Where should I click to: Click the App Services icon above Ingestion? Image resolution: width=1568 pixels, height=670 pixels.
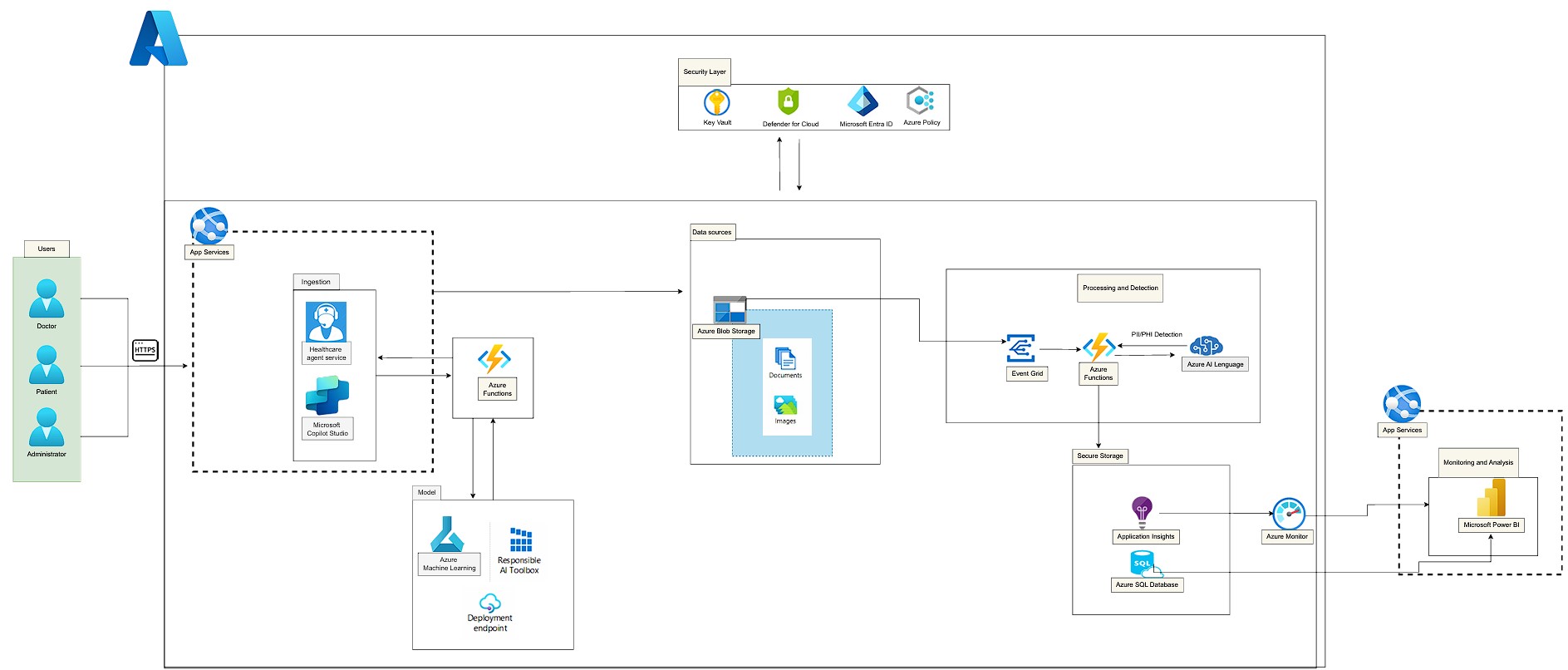coord(209,225)
